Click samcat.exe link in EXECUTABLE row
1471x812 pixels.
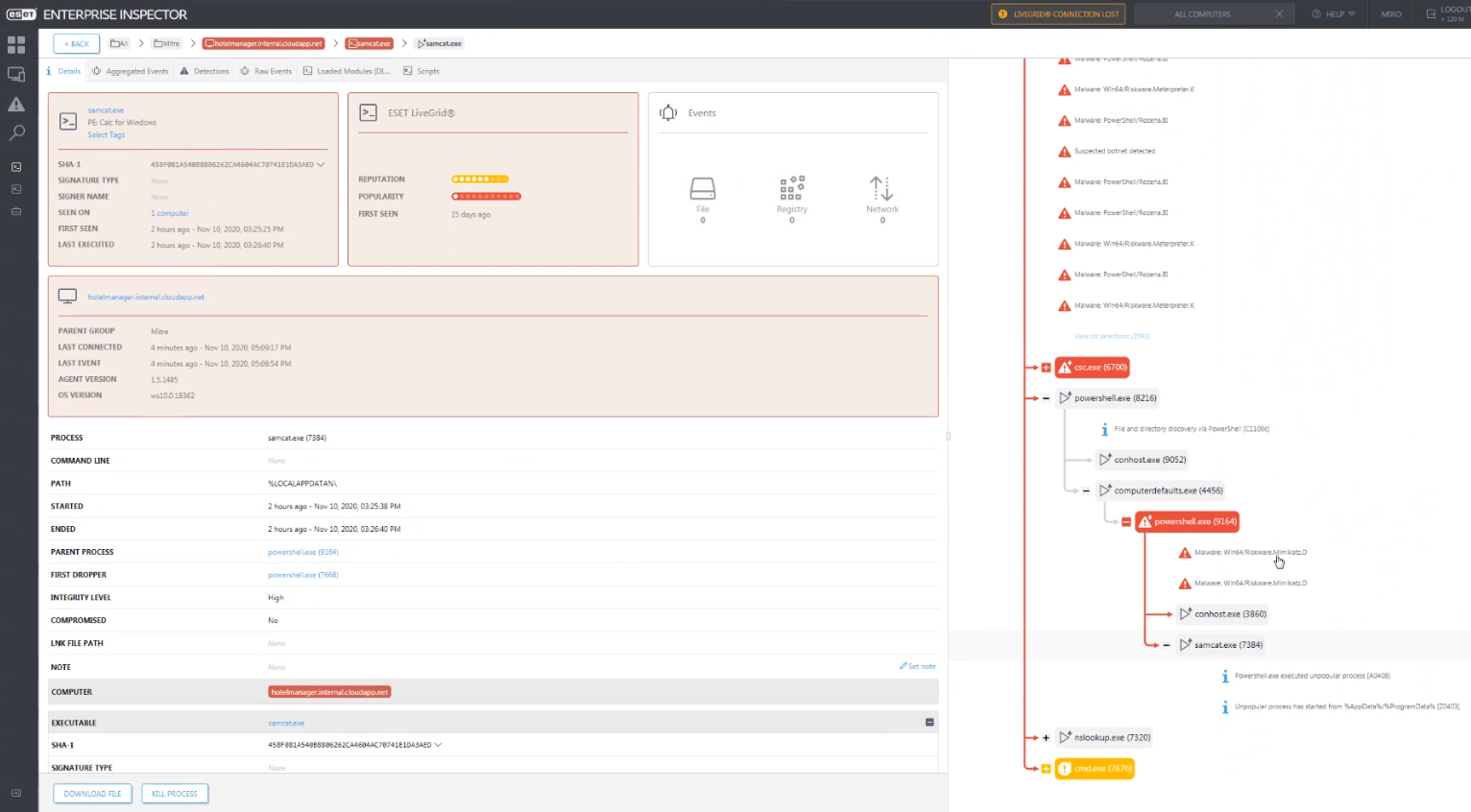coord(286,723)
